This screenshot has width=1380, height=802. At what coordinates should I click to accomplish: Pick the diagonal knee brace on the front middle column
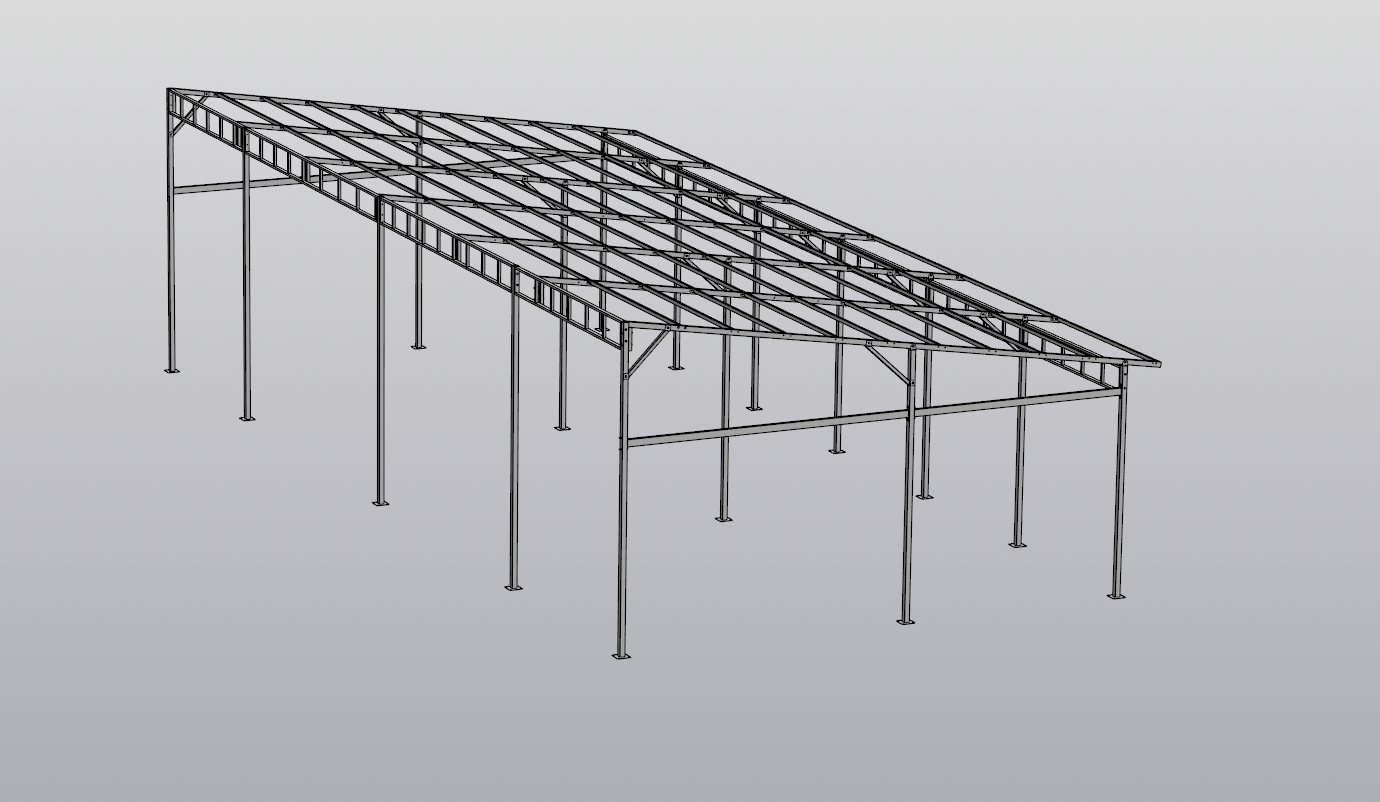pos(888,363)
